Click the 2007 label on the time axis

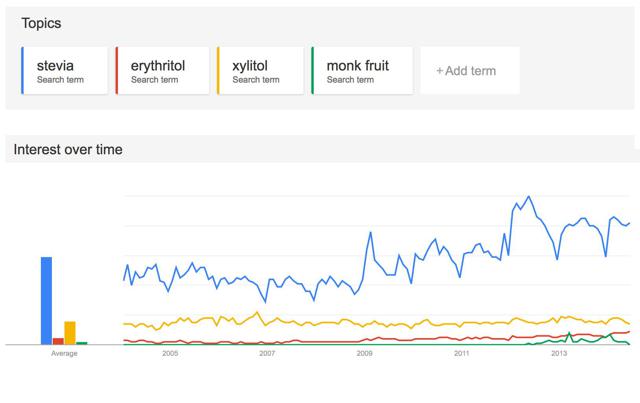[x=267, y=353]
